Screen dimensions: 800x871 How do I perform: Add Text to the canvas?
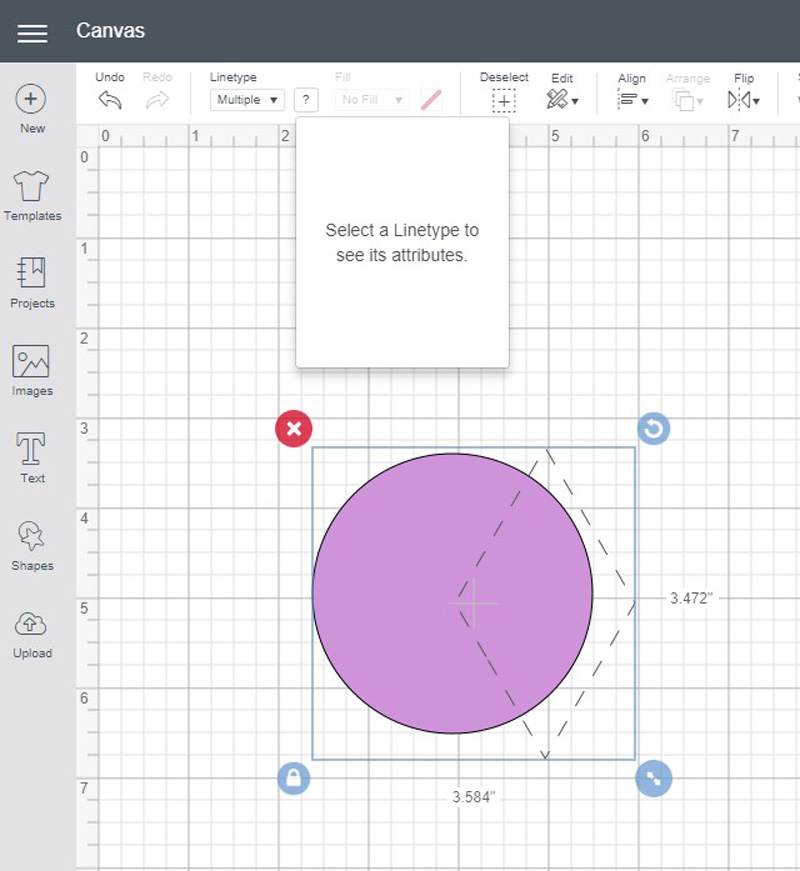(x=32, y=458)
